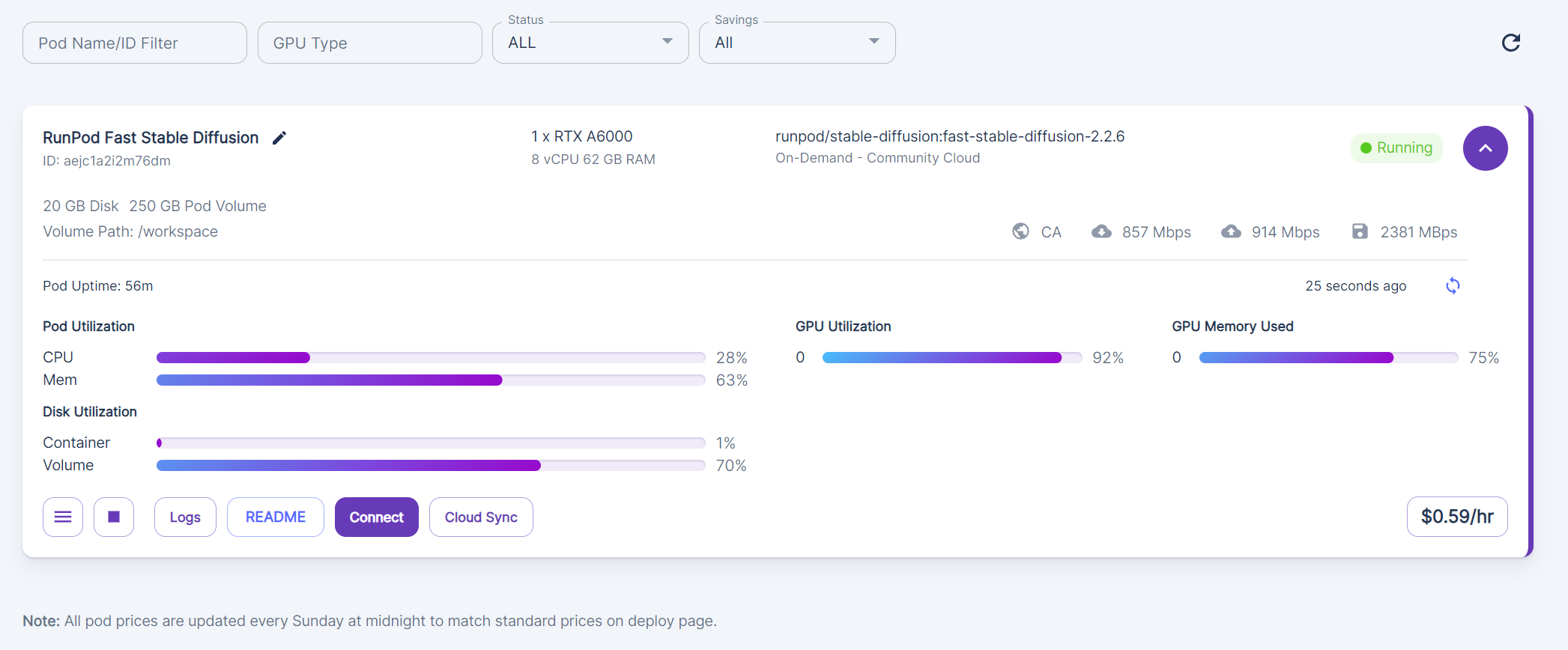The height and width of the screenshot is (650, 1568).
Task: Open Cloud Sync options
Action: click(x=481, y=517)
